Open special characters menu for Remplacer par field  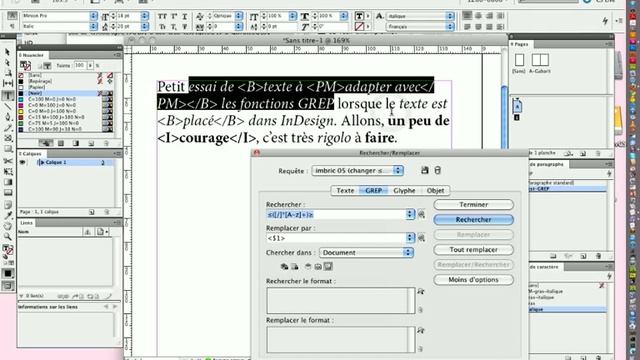tap(421, 238)
